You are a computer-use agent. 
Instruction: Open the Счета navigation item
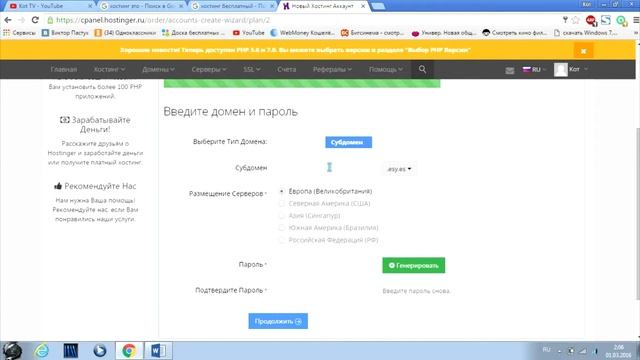[x=287, y=69]
